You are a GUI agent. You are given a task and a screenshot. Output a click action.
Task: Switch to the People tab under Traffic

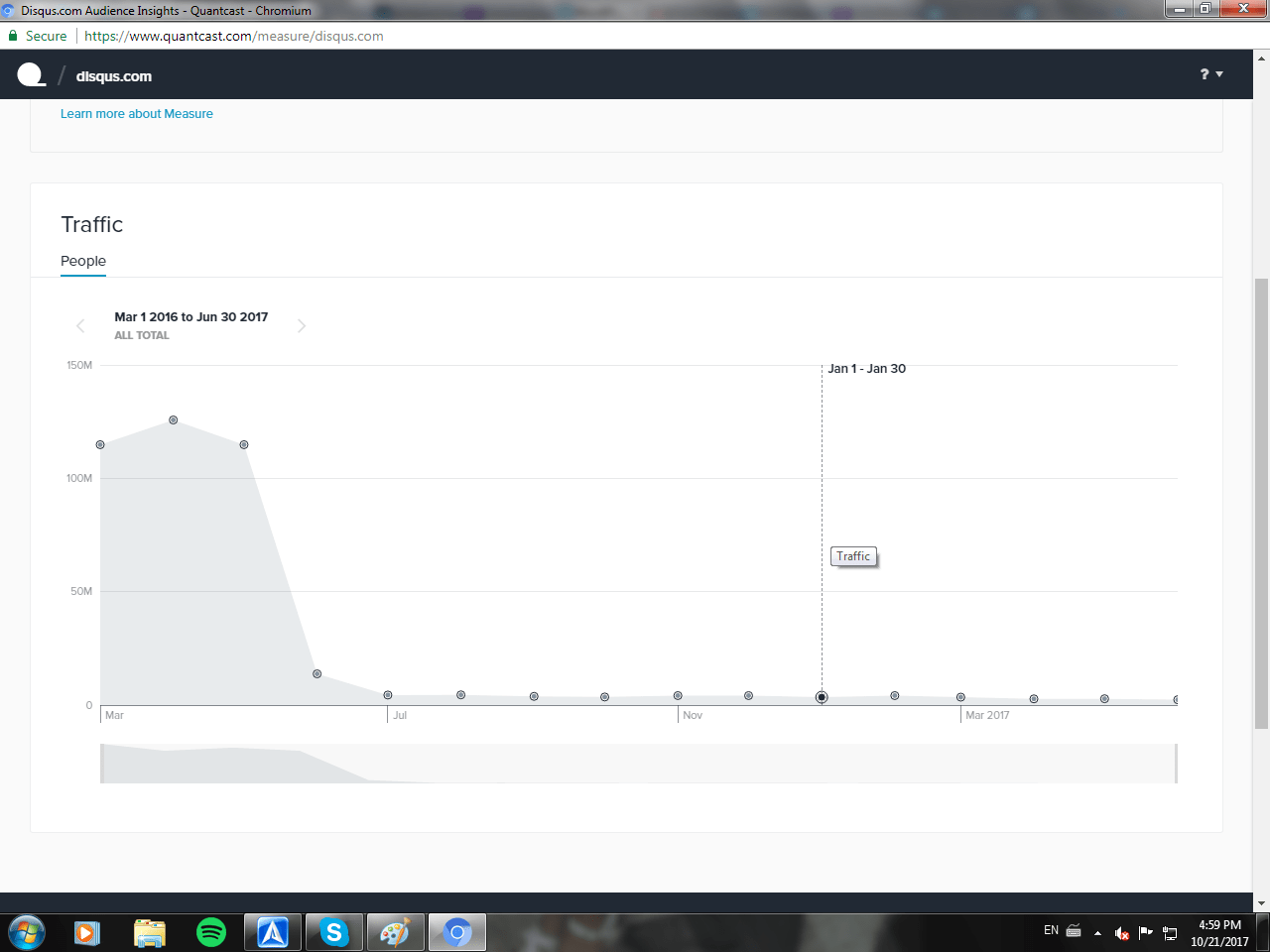click(82, 261)
